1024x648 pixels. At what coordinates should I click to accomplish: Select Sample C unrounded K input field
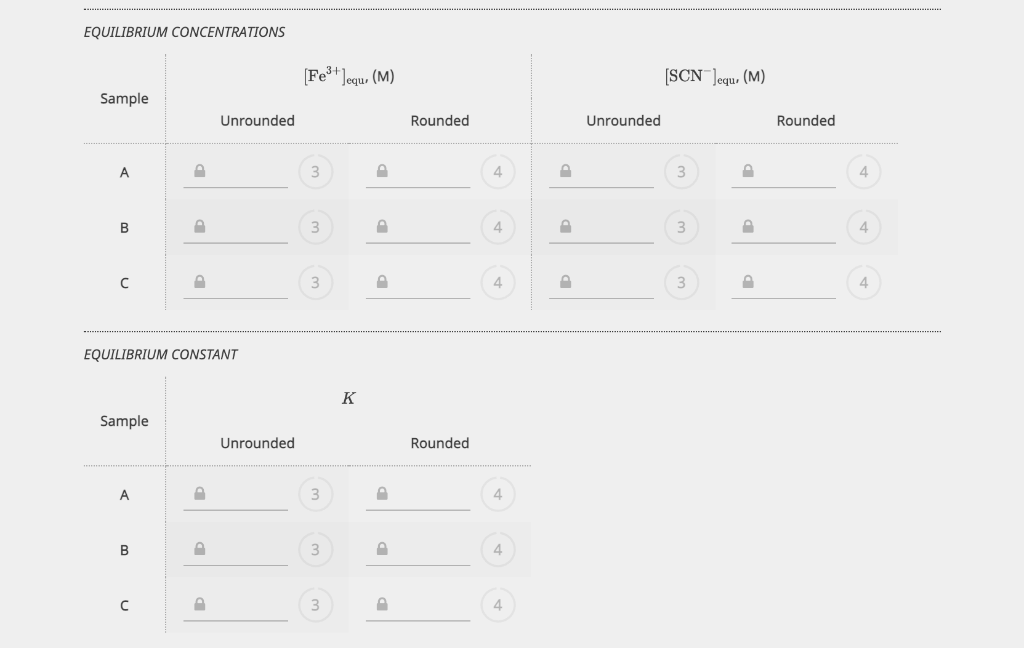tap(235, 606)
